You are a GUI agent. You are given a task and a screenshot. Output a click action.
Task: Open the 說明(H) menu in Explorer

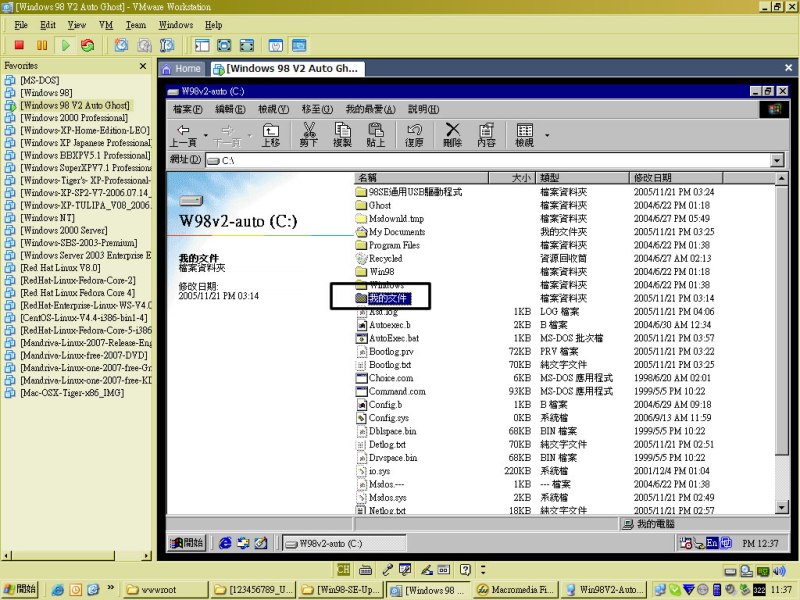point(423,109)
